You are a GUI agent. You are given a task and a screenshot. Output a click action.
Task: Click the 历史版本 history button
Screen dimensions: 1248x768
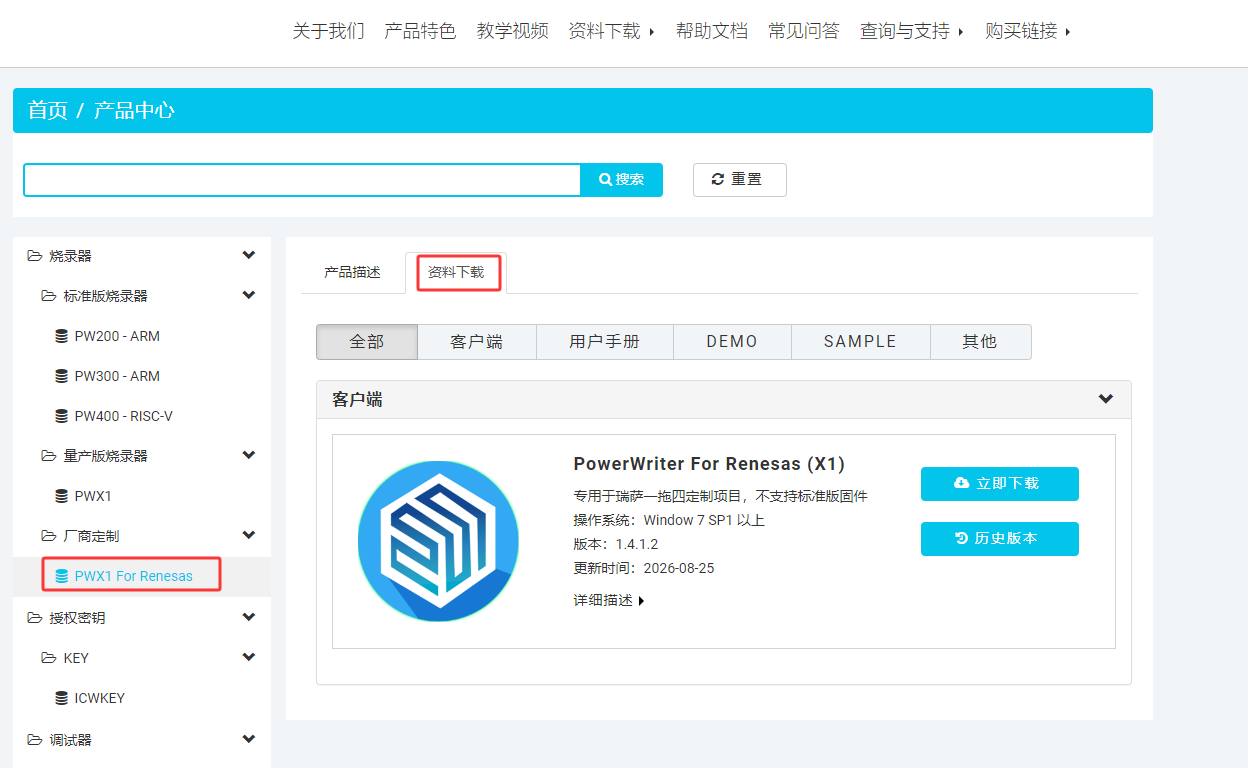click(x=999, y=538)
